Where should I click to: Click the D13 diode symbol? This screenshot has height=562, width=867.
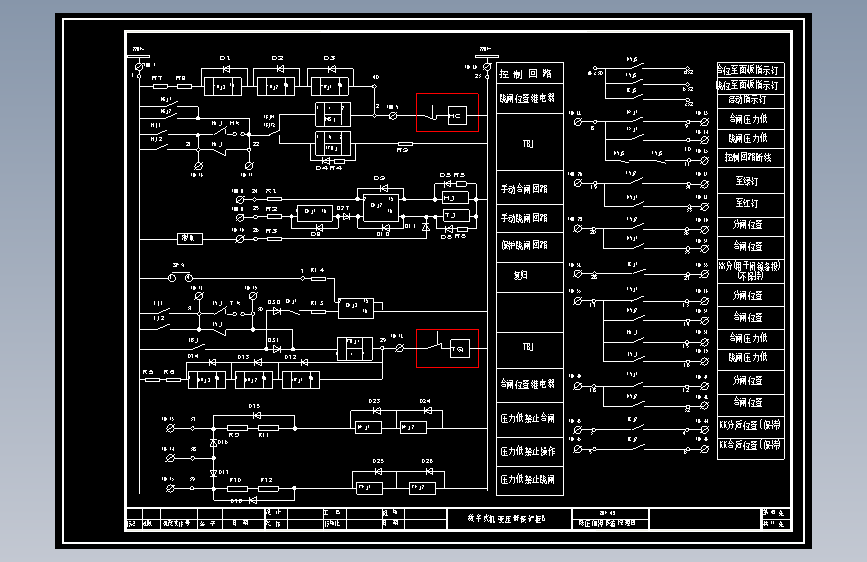[257, 362]
